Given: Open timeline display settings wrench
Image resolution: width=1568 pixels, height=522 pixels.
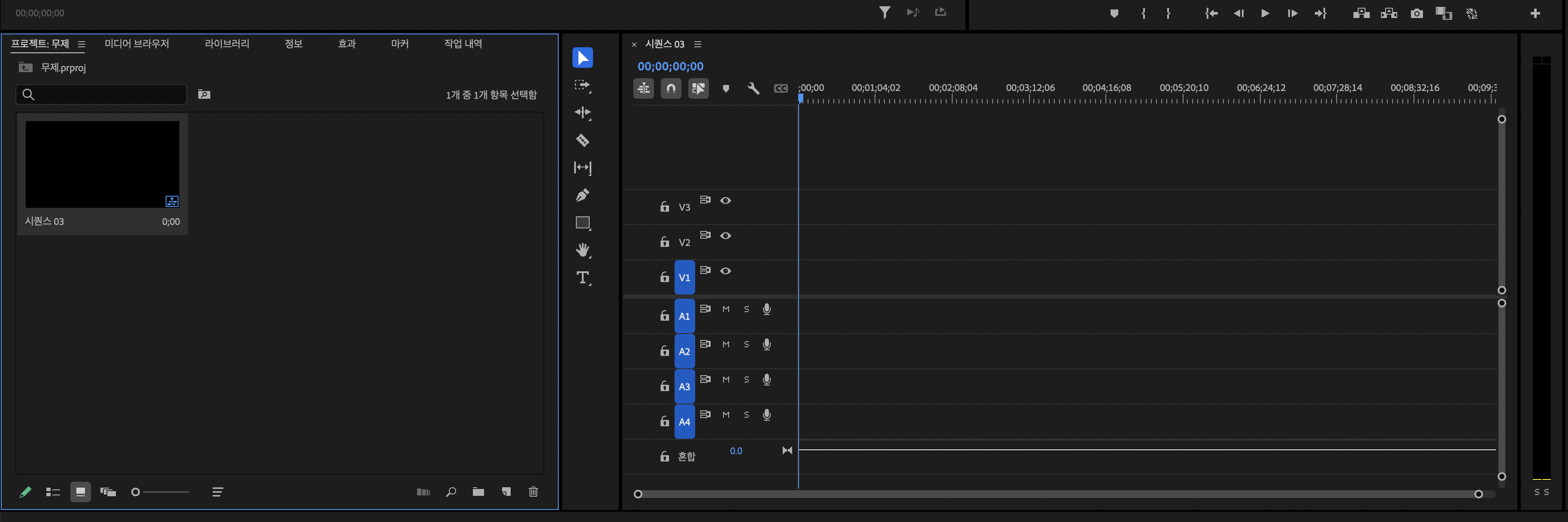Looking at the screenshot, I should tap(753, 88).
